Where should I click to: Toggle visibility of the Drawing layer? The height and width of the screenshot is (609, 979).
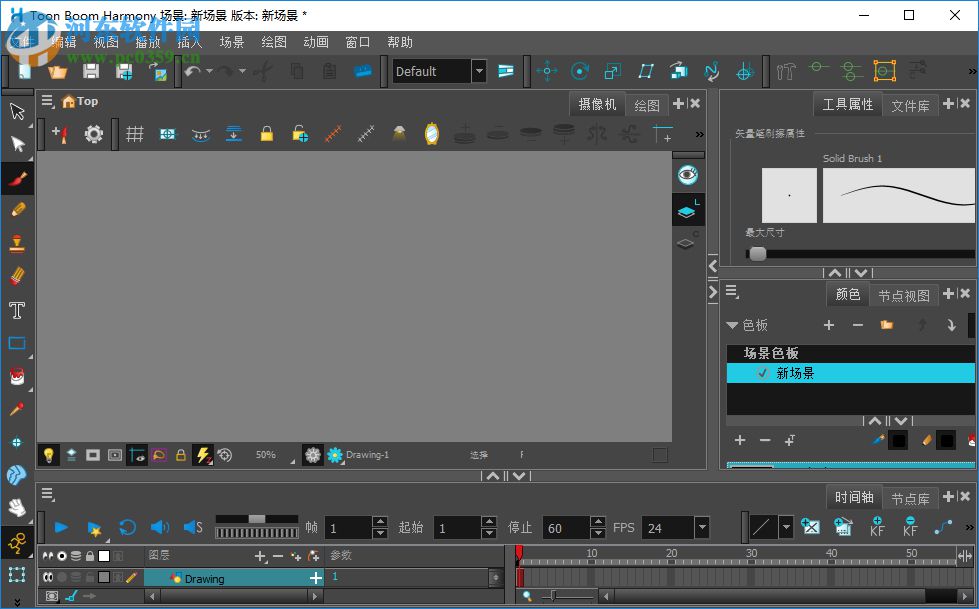click(x=49, y=577)
